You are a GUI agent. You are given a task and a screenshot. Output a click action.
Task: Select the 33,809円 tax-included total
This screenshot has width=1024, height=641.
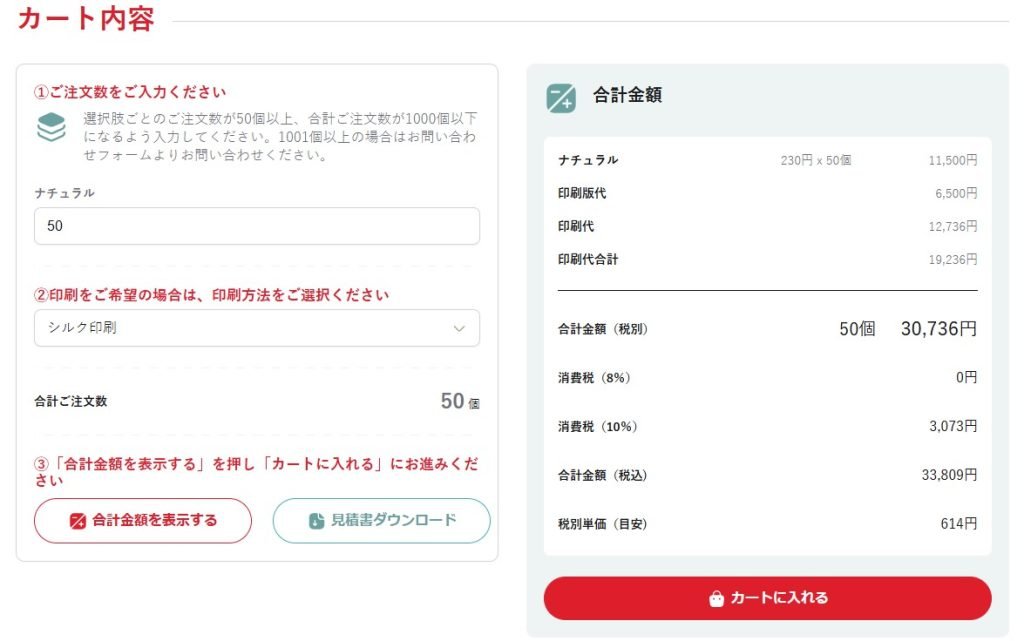coord(949,475)
